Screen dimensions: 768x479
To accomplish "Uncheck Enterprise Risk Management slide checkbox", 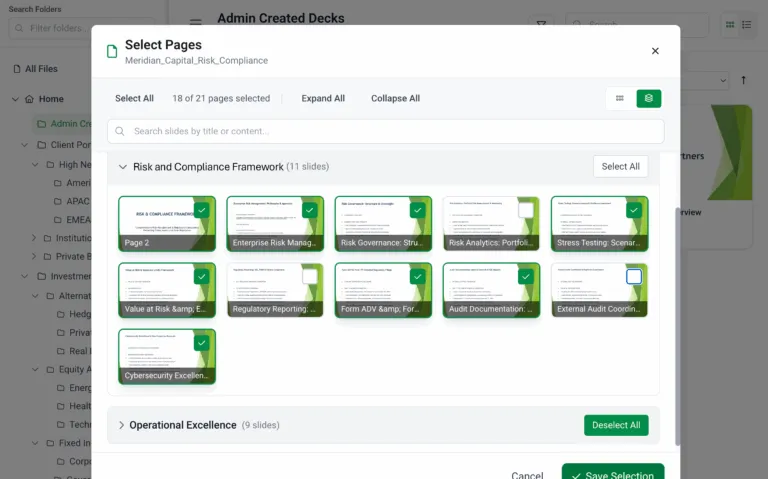I will point(310,210).
